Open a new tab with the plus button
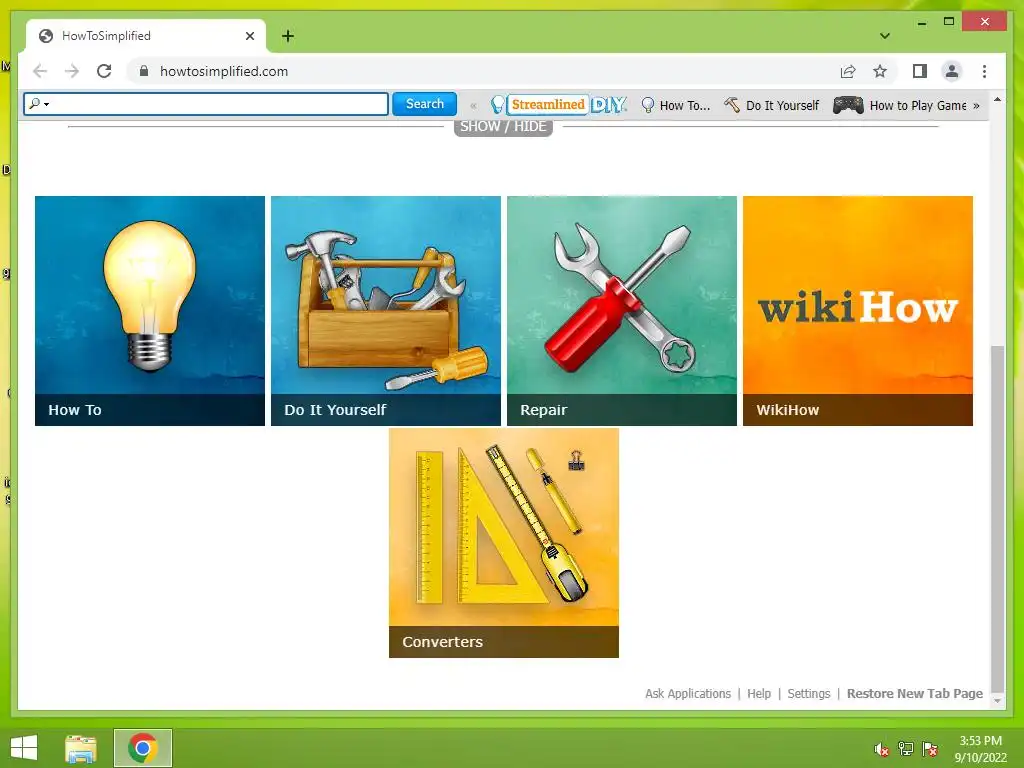This screenshot has height=768, width=1024. point(288,36)
